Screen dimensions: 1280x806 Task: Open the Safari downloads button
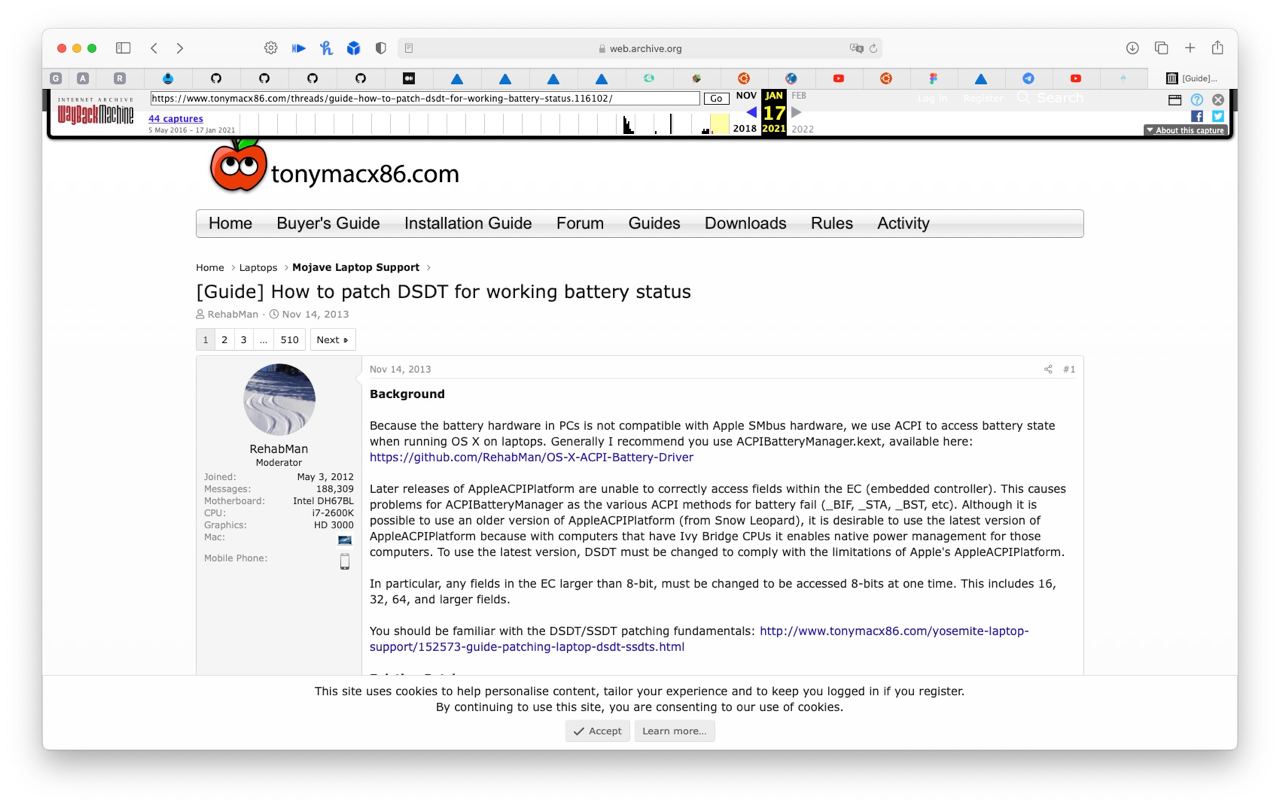coord(1132,48)
